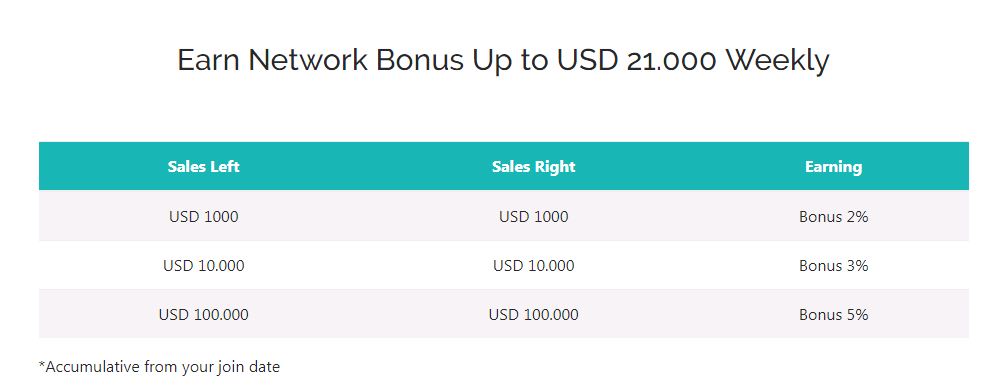
Task: Click 'USD 21.000' in the title
Action: tap(637, 61)
